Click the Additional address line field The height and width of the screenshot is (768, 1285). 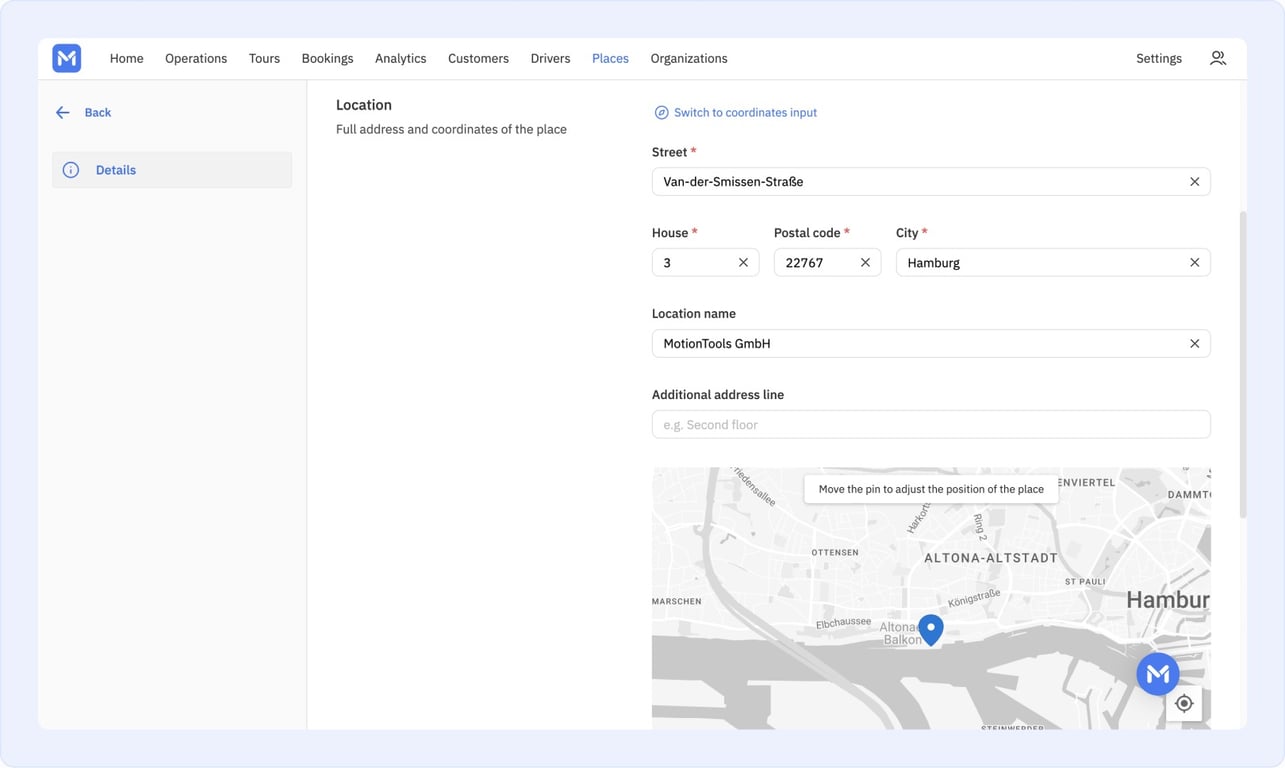click(x=931, y=425)
